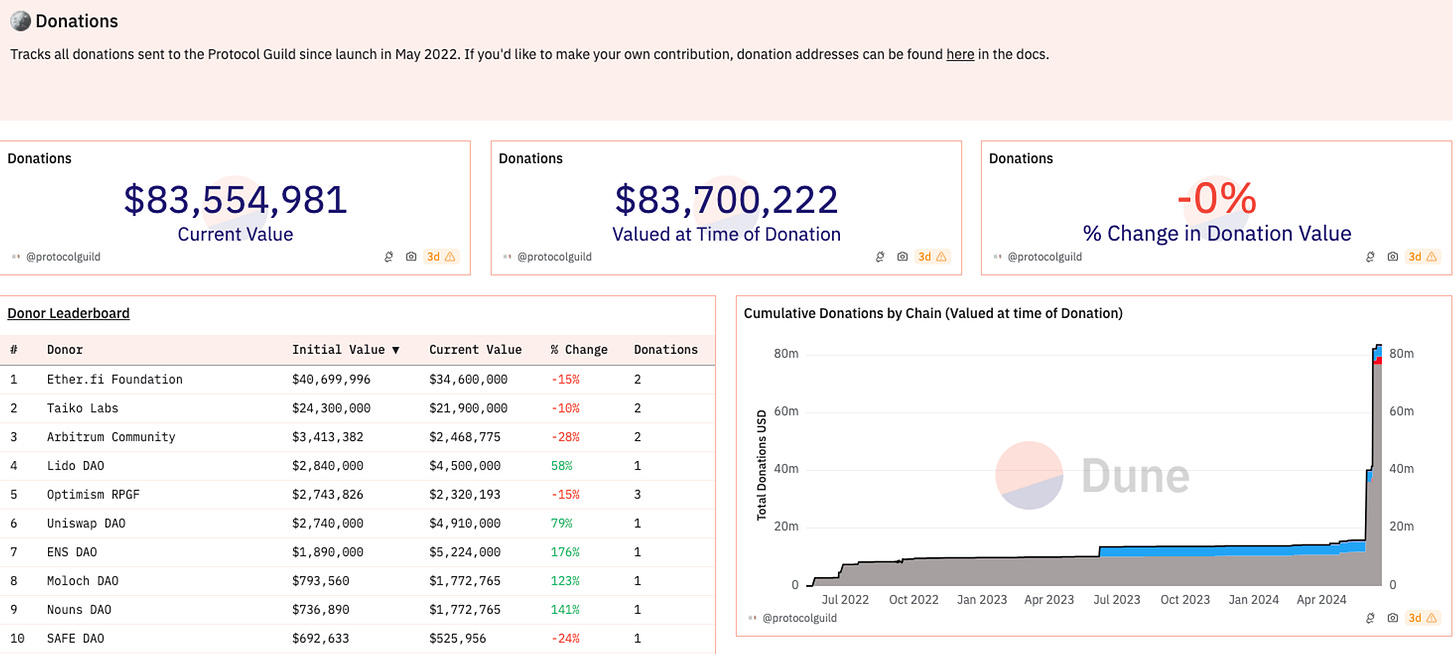Click the 141% change cell

(x=565, y=610)
